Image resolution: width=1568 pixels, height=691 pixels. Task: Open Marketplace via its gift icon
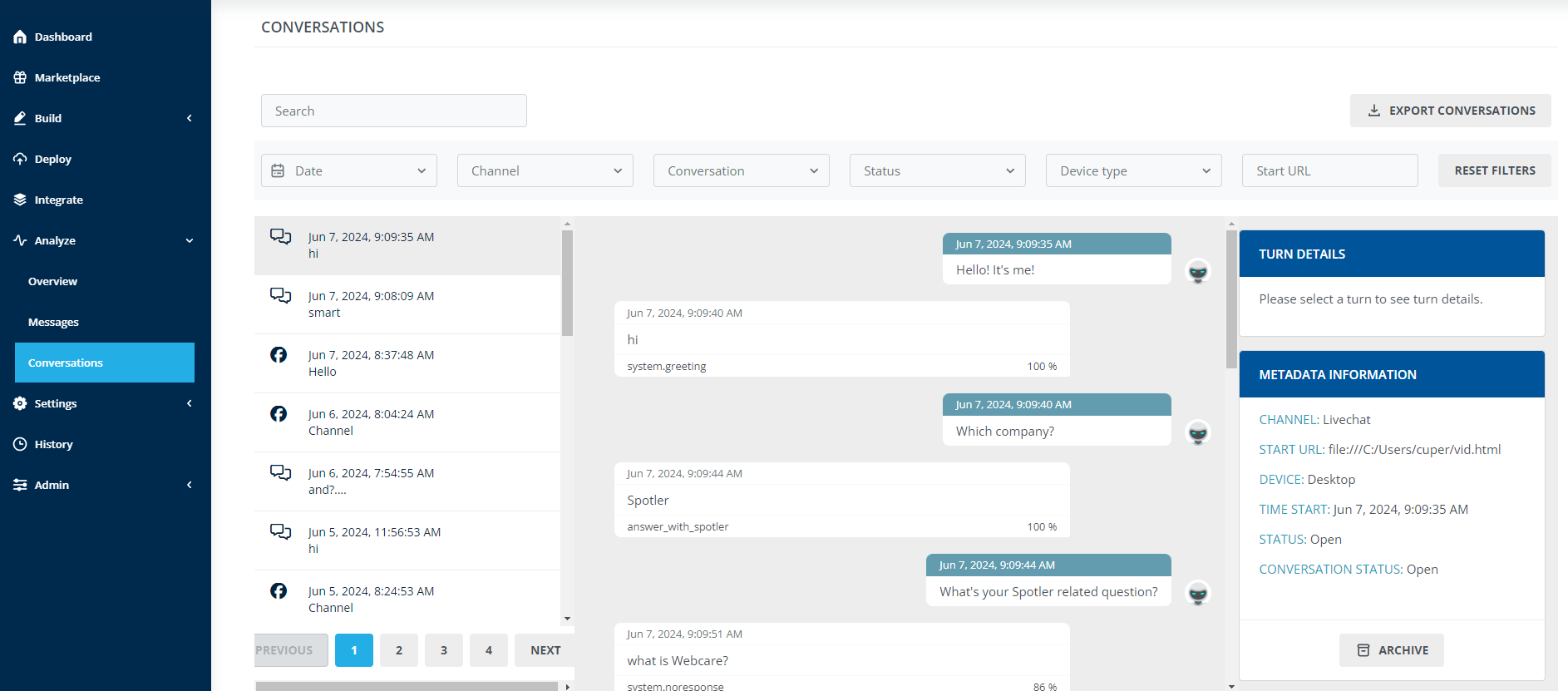point(20,77)
